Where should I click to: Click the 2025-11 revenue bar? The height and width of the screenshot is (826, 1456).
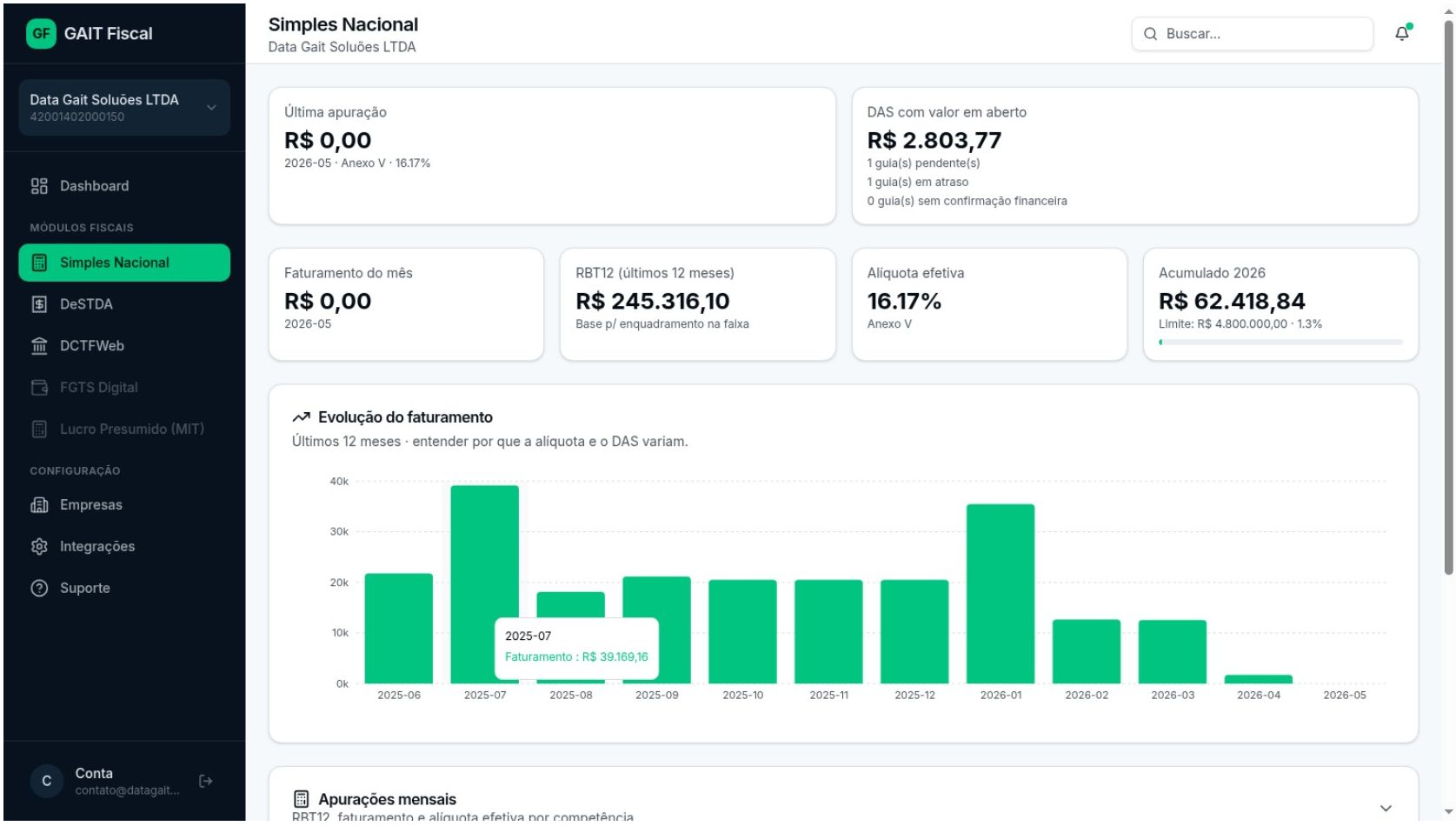(828, 631)
